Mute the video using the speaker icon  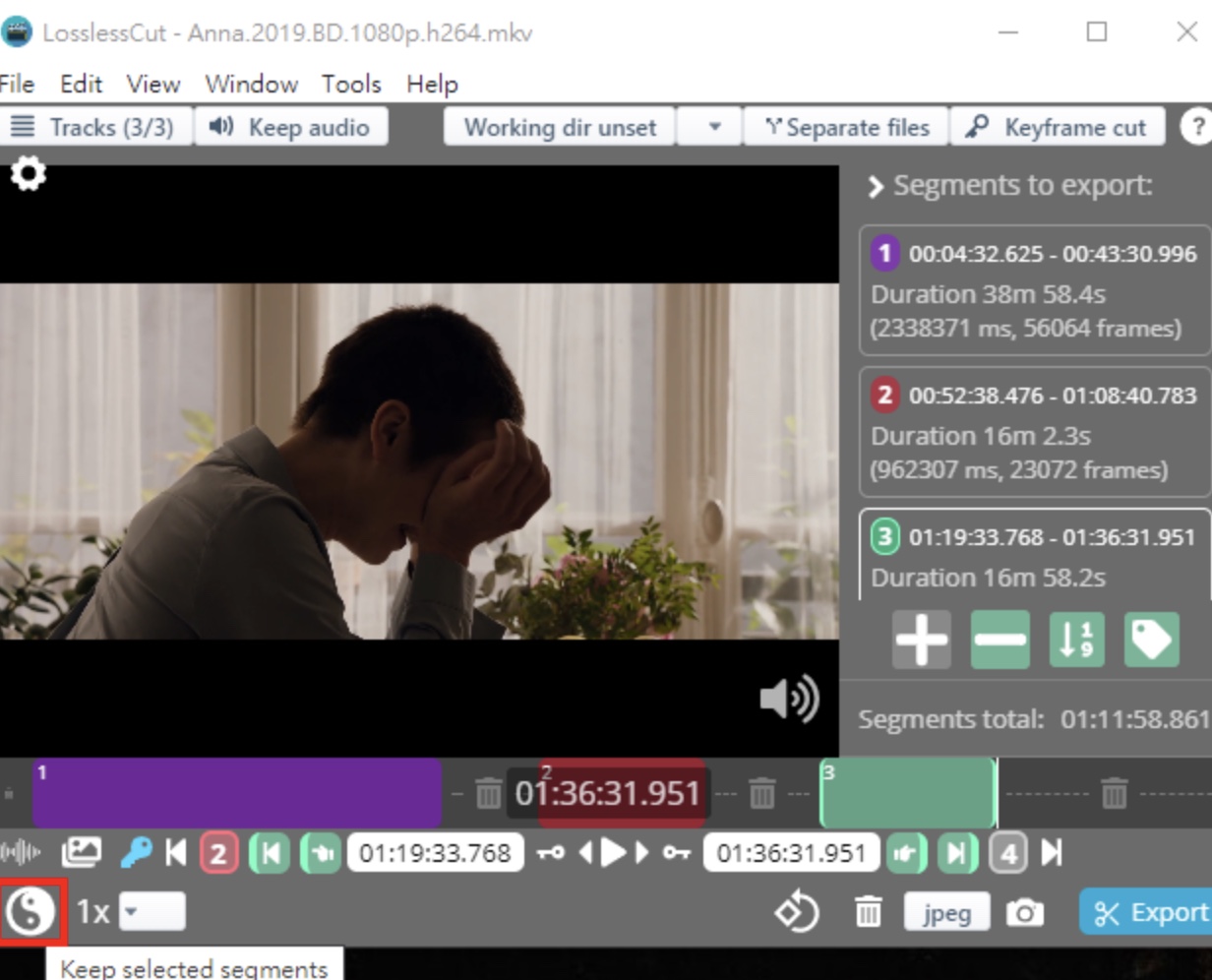pyautogui.click(x=790, y=699)
